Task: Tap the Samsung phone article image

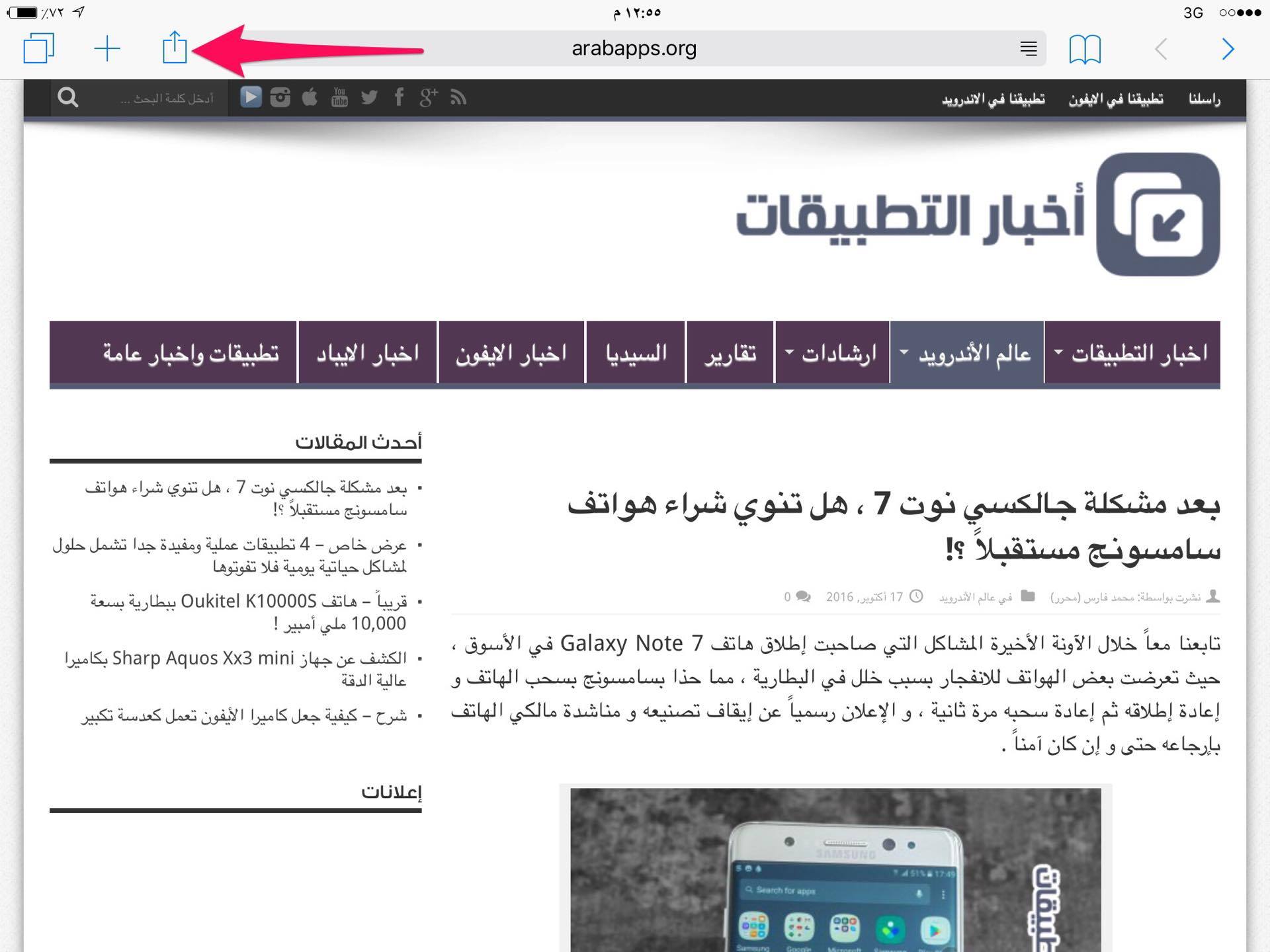Action: click(835, 869)
